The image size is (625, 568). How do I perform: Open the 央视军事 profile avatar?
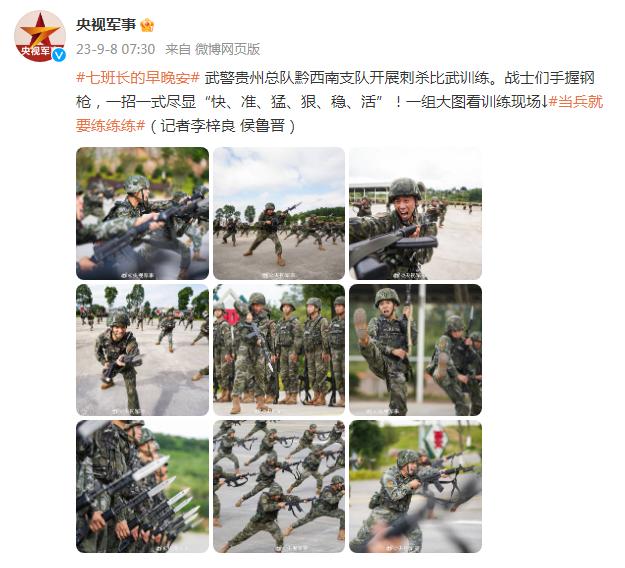pyautogui.click(x=40, y=36)
